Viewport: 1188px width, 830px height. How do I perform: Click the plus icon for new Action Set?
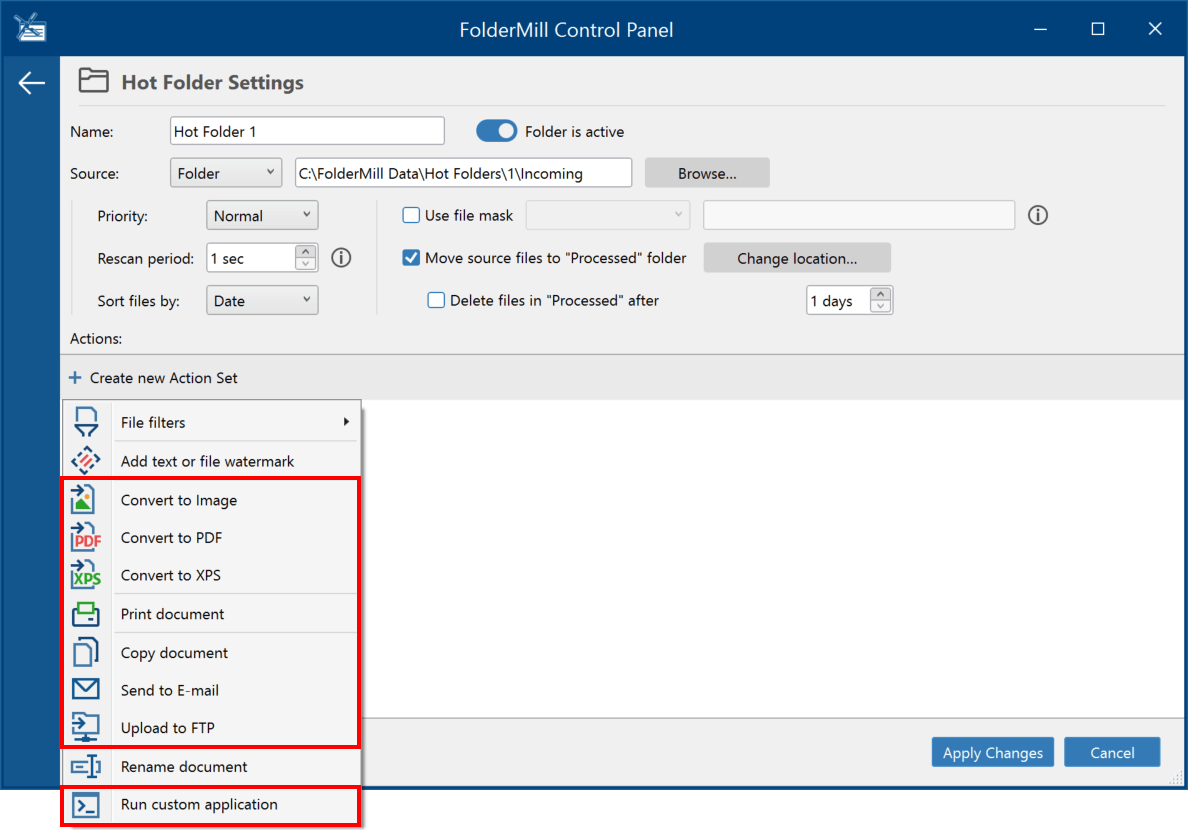pyautogui.click(x=75, y=377)
